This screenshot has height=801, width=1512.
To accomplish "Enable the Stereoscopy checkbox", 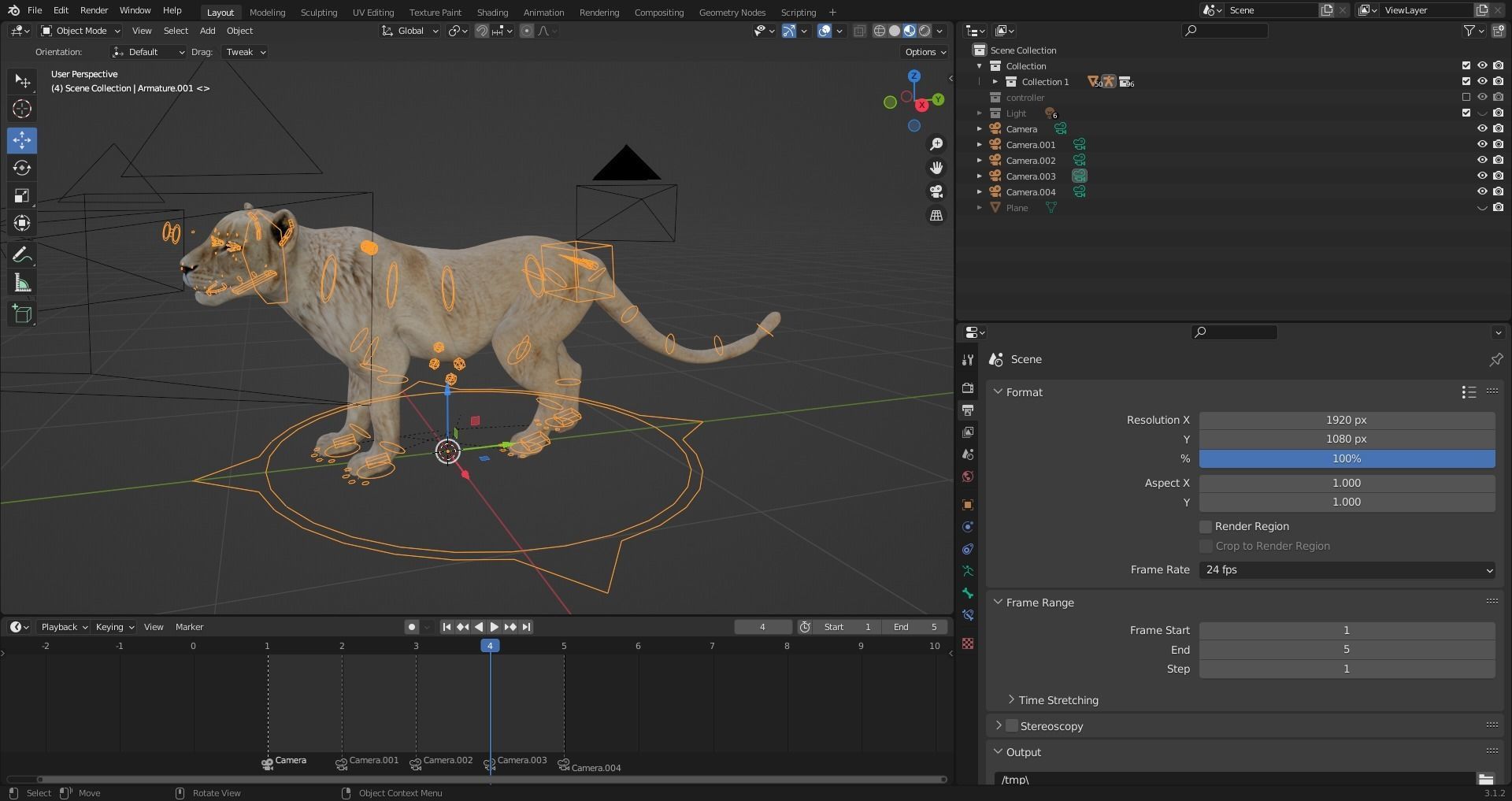I will click(x=1012, y=725).
